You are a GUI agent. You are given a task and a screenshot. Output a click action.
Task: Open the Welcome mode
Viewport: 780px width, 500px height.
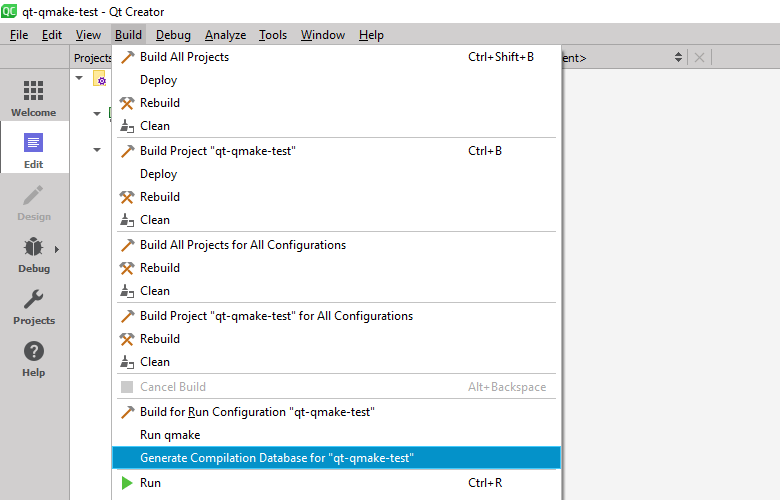coord(33,98)
